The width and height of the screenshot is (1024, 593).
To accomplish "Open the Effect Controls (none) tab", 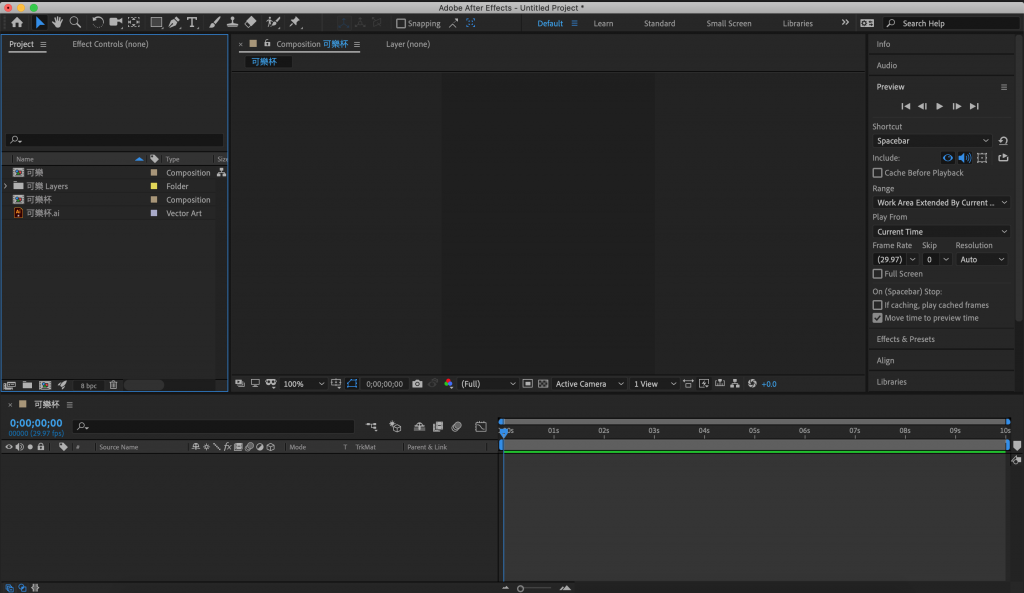I will [110, 44].
